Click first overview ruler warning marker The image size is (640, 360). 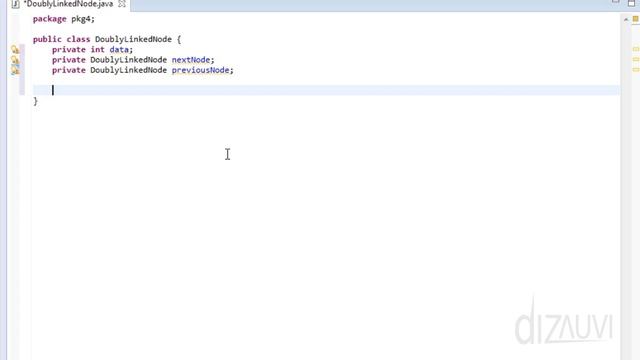coord(636,49)
